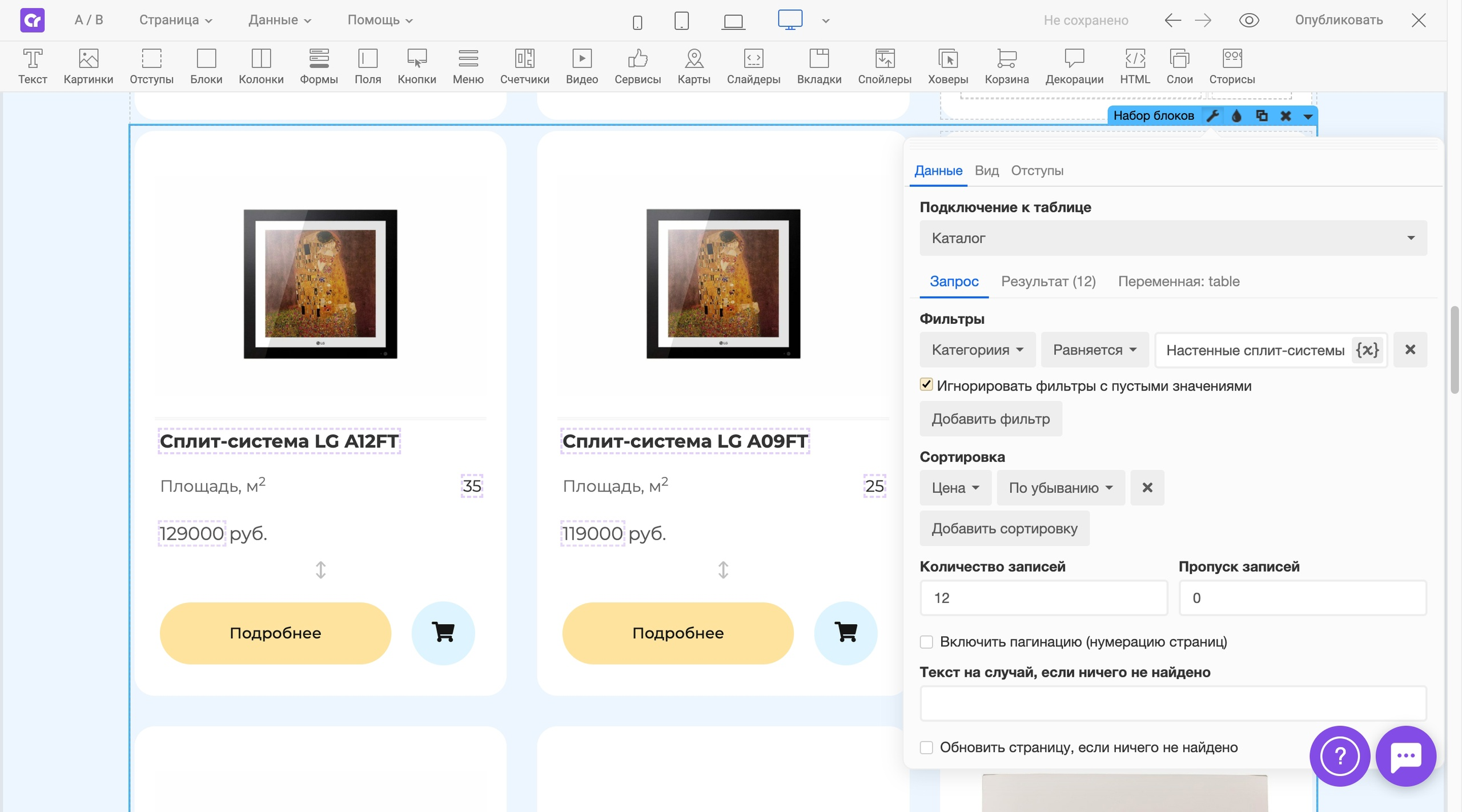Image resolution: width=1462 pixels, height=812 pixels.
Task: Click the undo arrow
Action: coord(1172,21)
